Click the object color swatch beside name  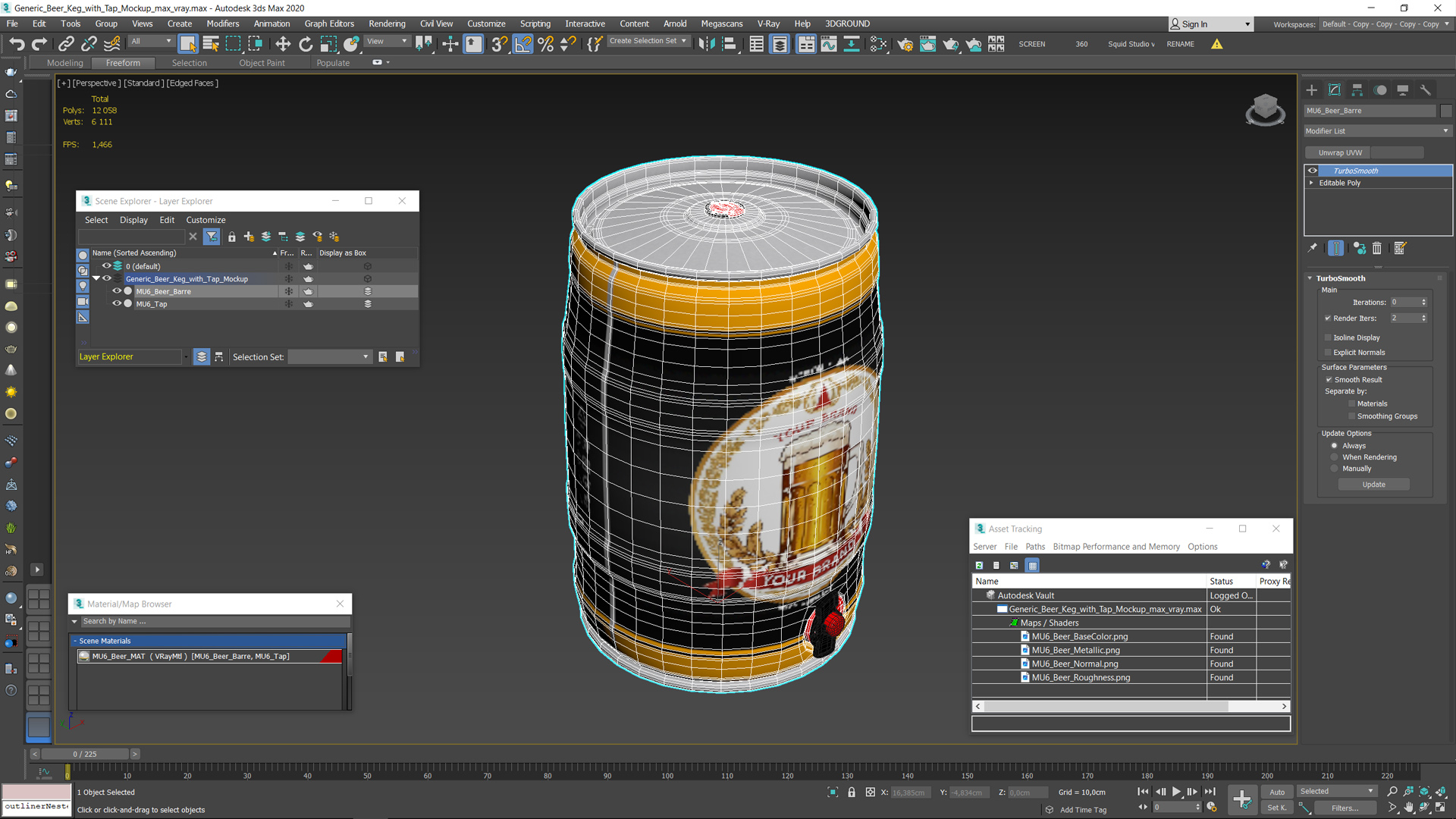[1446, 111]
